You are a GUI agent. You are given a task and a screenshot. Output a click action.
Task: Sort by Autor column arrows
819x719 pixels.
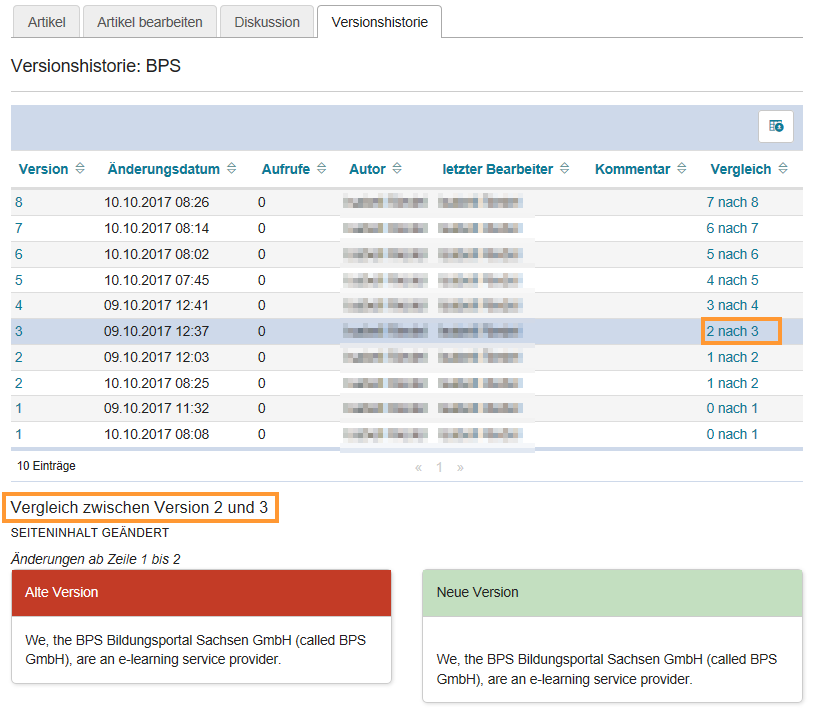(x=397, y=169)
